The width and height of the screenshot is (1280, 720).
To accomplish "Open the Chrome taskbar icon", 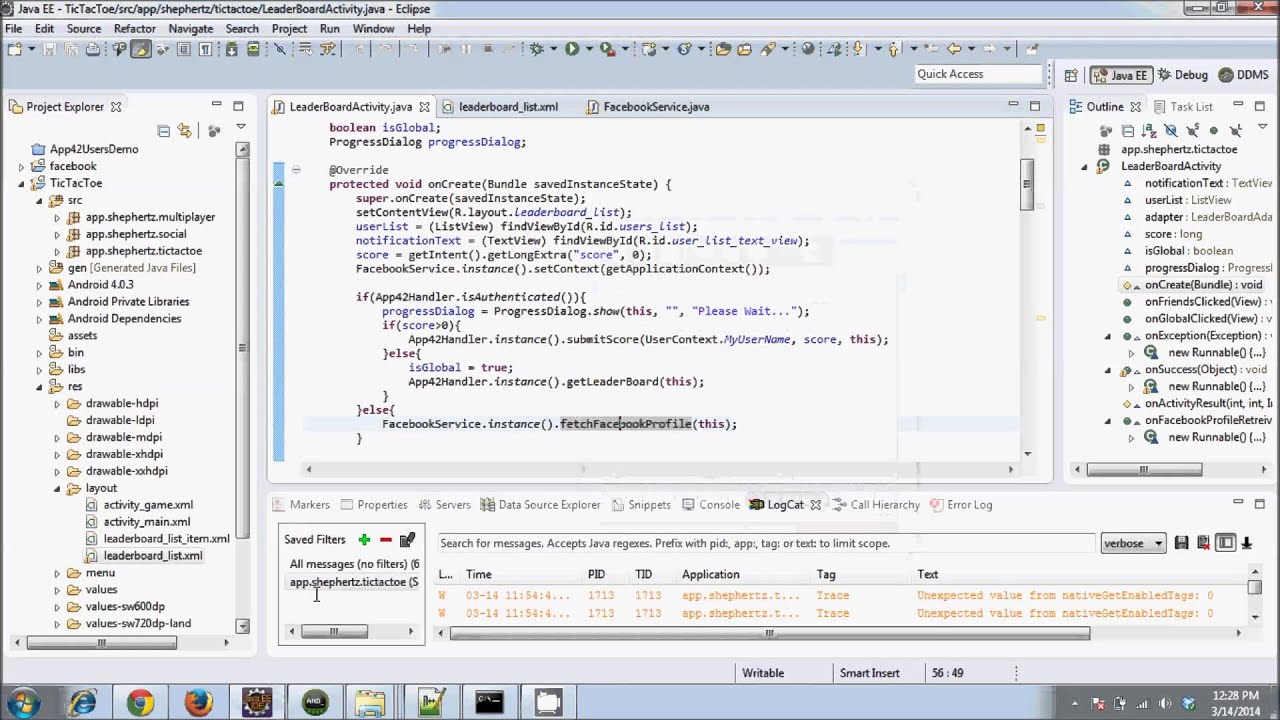I will 140,703.
